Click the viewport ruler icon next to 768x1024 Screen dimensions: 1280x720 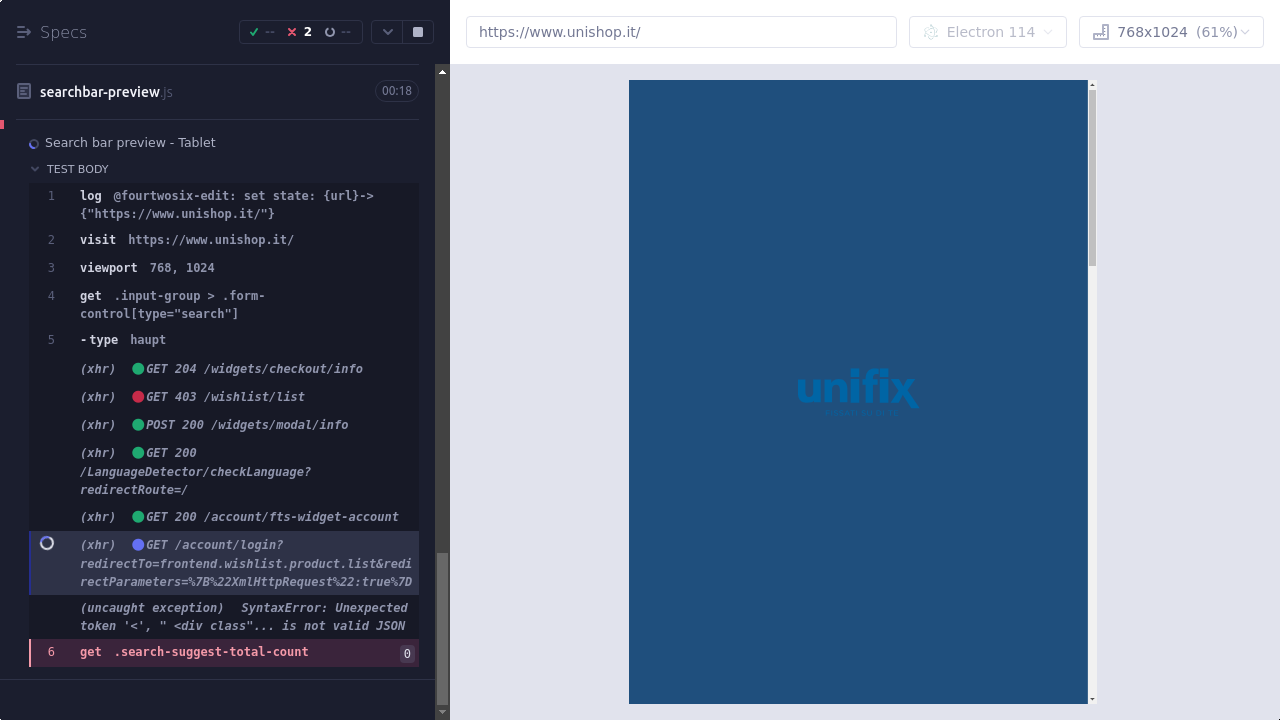(1101, 32)
